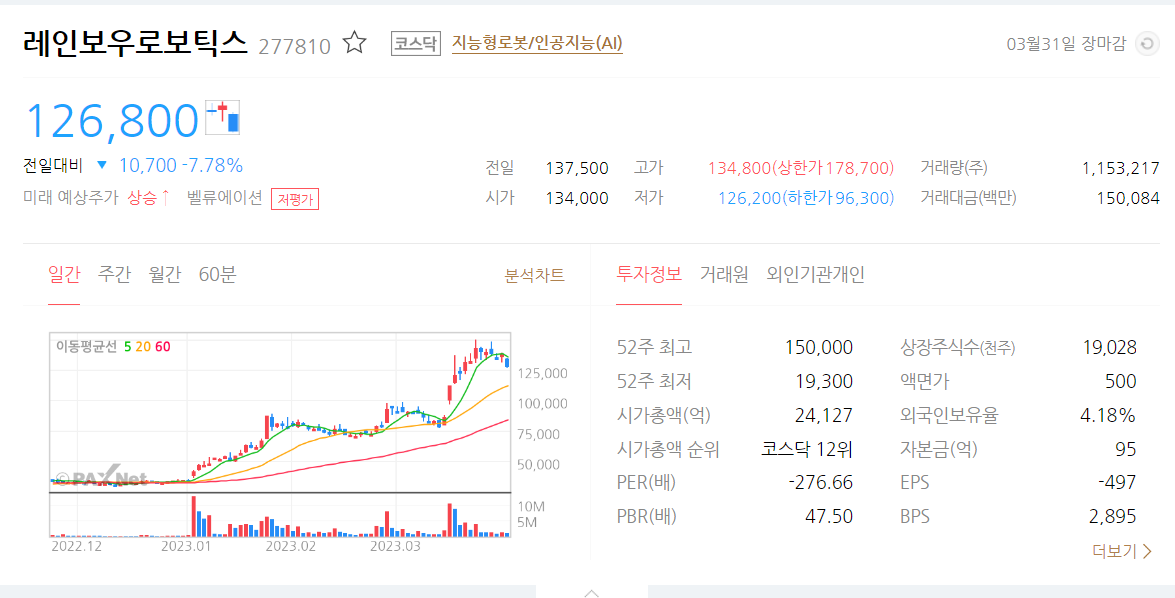The image size is (1175, 598).
Task: Open the 거래원 tab
Action: [724, 274]
